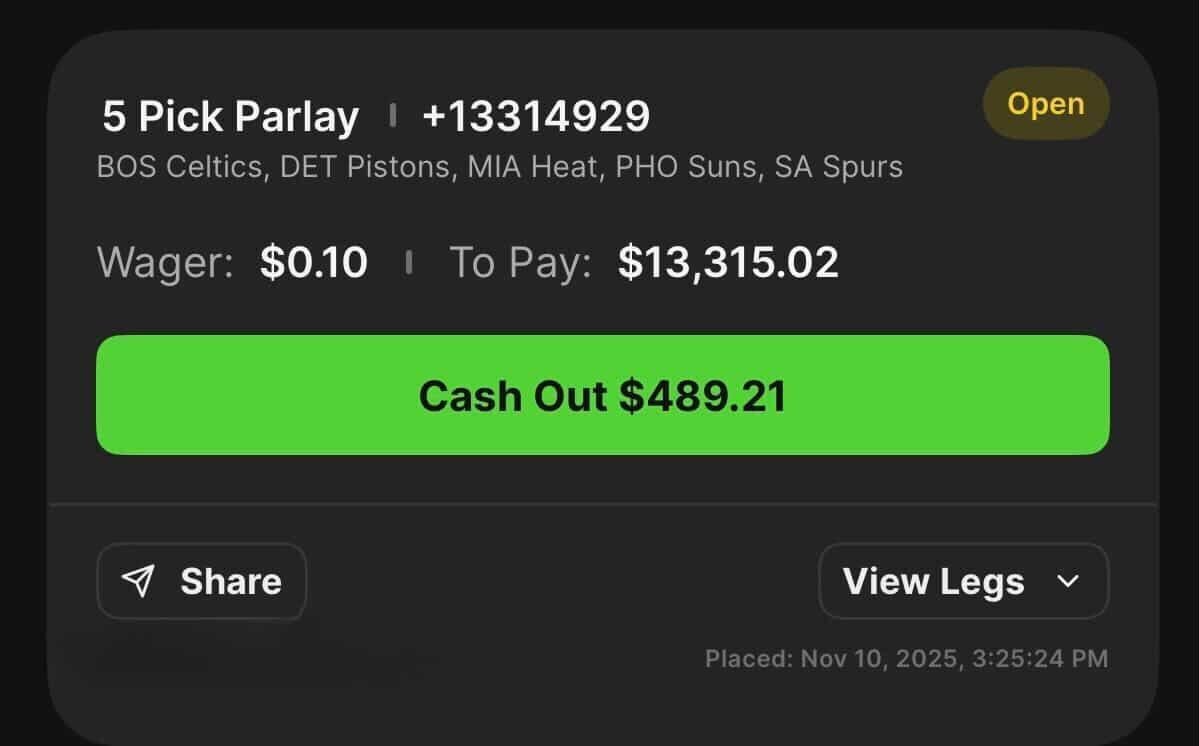The height and width of the screenshot is (746, 1199).
Task: Click the To Pay label
Action: click(520, 263)
